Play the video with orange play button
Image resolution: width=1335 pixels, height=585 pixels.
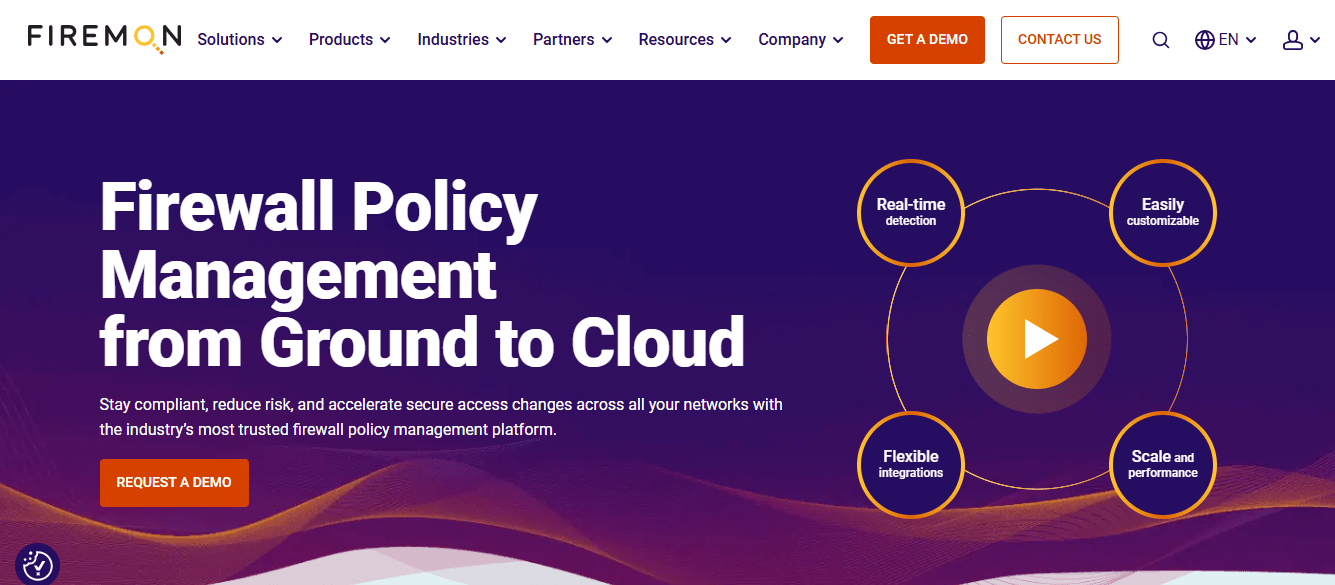[x=1036, y=340]
